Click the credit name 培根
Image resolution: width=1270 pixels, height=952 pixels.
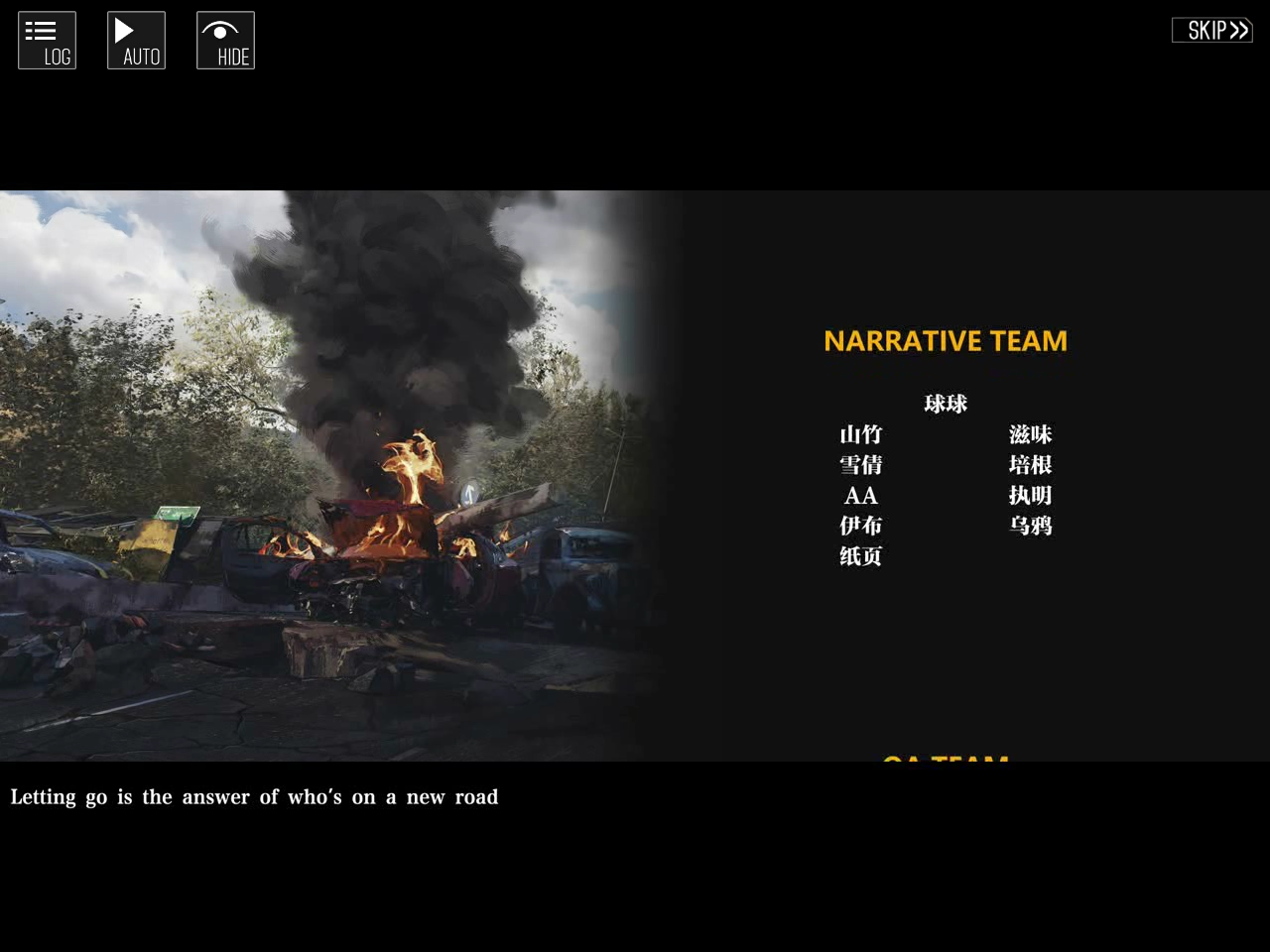(1030, 465)
